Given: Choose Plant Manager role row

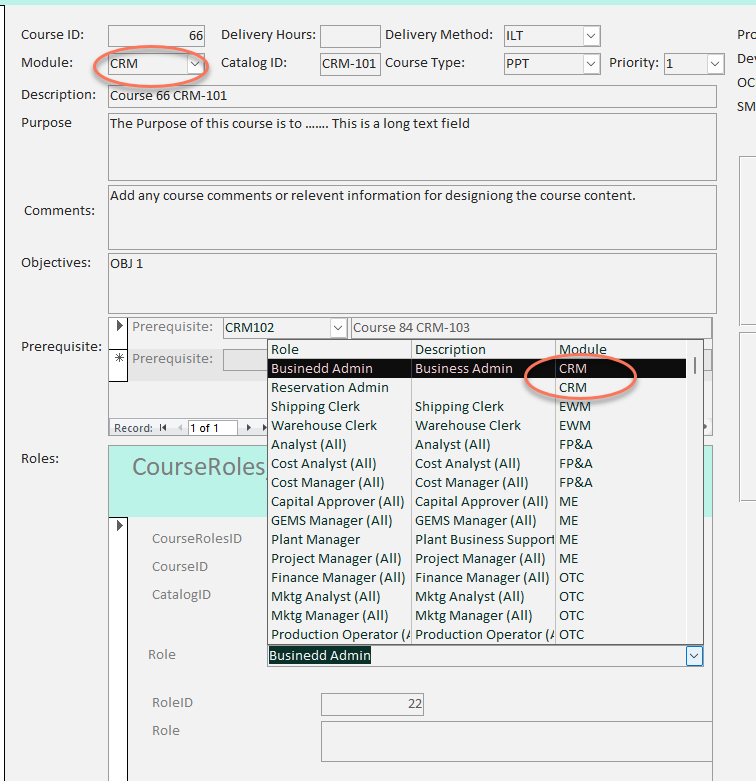Looking at the screenshot, I should (x=477, y=539).
